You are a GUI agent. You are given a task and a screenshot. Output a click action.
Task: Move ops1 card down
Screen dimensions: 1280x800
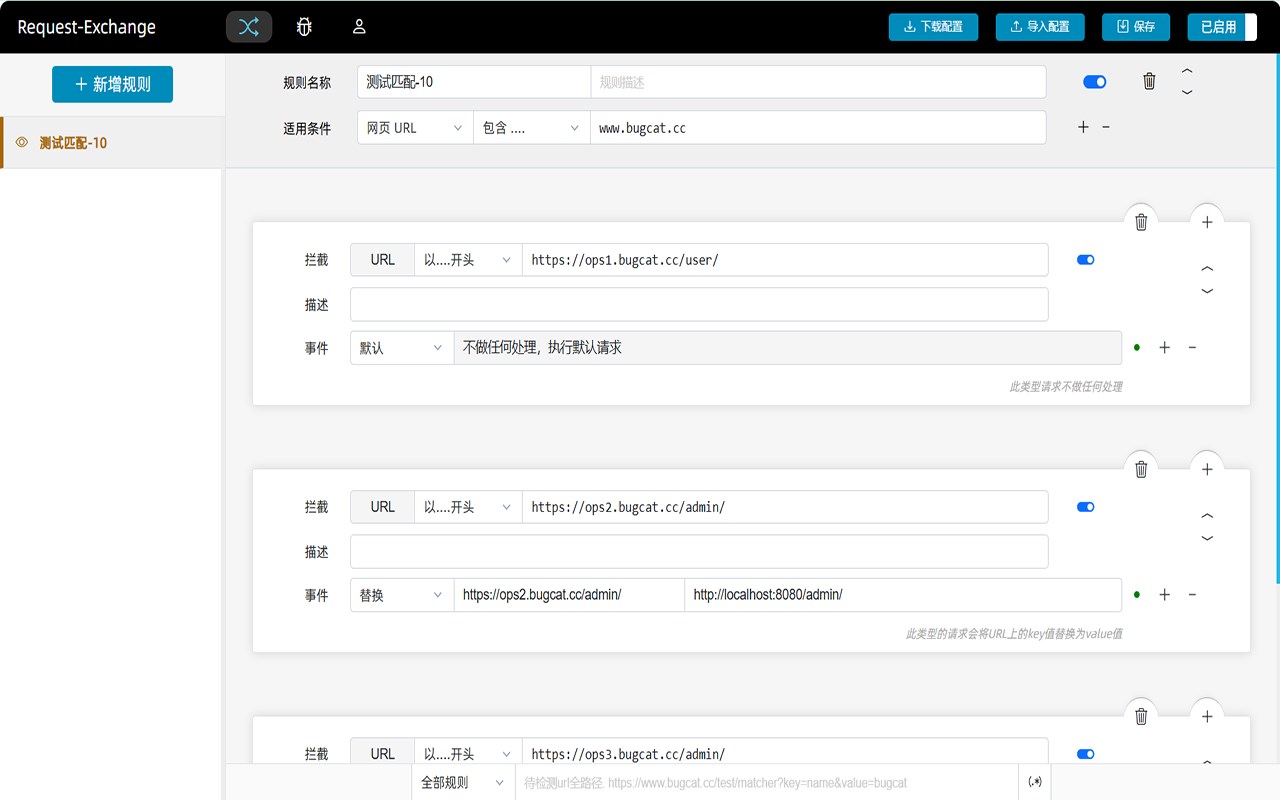click(x=1207, y=291)
